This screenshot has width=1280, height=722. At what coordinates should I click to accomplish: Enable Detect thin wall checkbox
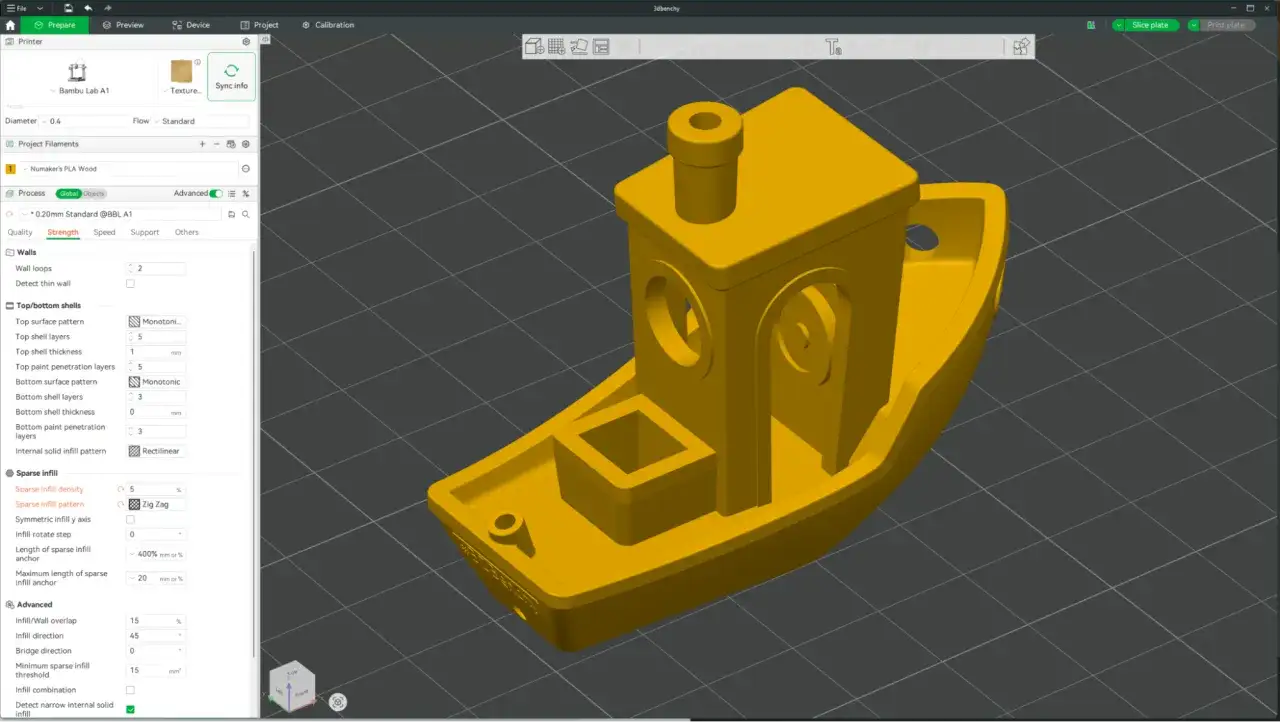click(130, 284)
